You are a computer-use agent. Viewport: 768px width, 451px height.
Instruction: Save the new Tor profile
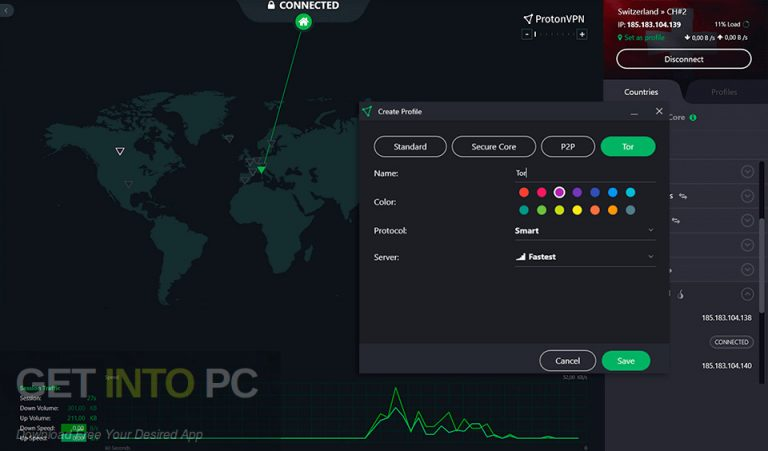[x=626, y=361]
